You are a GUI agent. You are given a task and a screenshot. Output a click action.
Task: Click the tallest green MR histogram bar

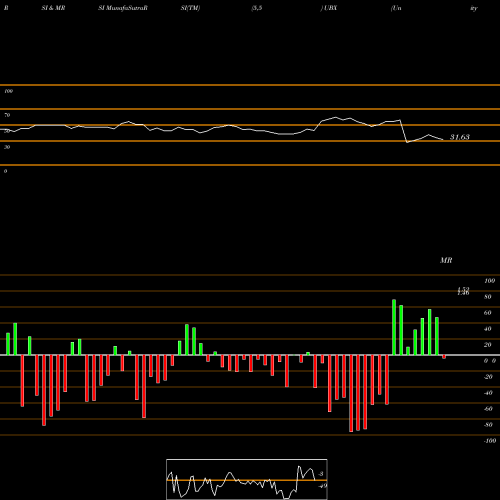tap(394, 327)
